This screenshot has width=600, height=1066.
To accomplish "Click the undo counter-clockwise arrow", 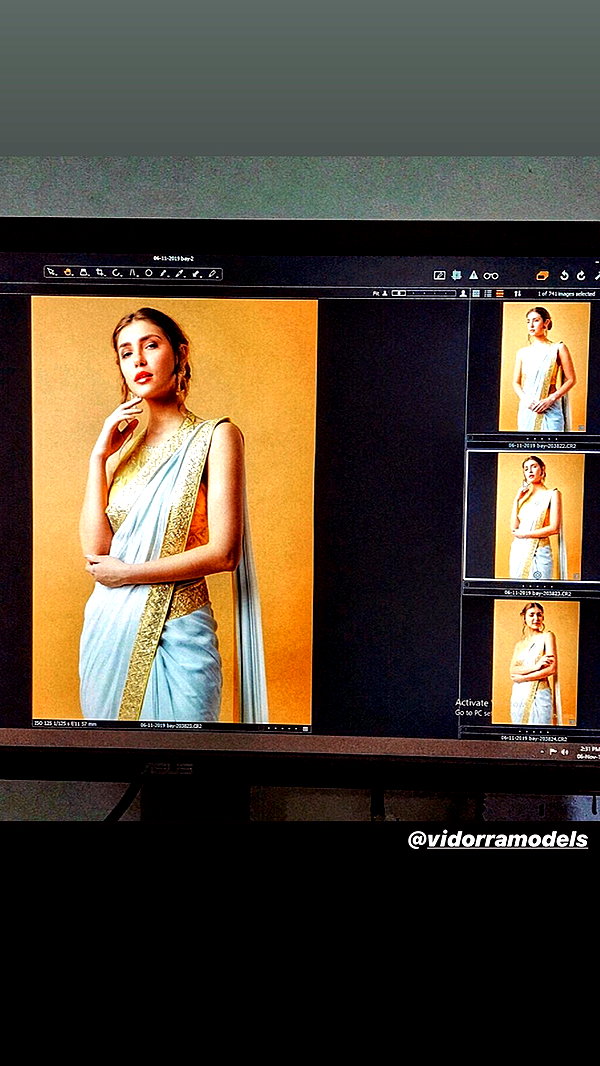I will [x=564, y=275].
